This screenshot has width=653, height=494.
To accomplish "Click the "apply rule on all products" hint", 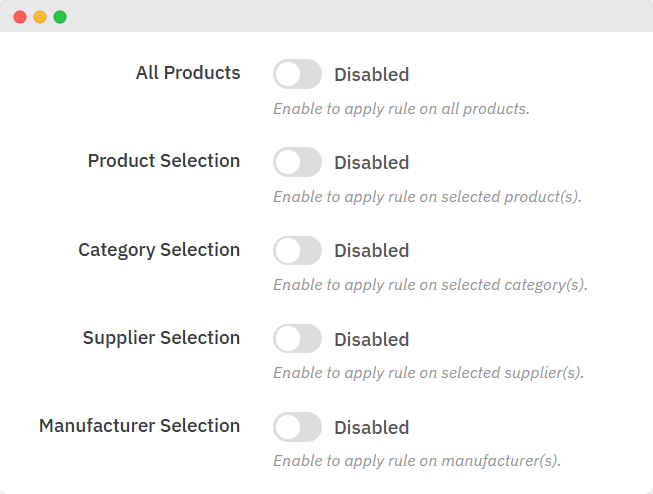I will click(401, 108).
